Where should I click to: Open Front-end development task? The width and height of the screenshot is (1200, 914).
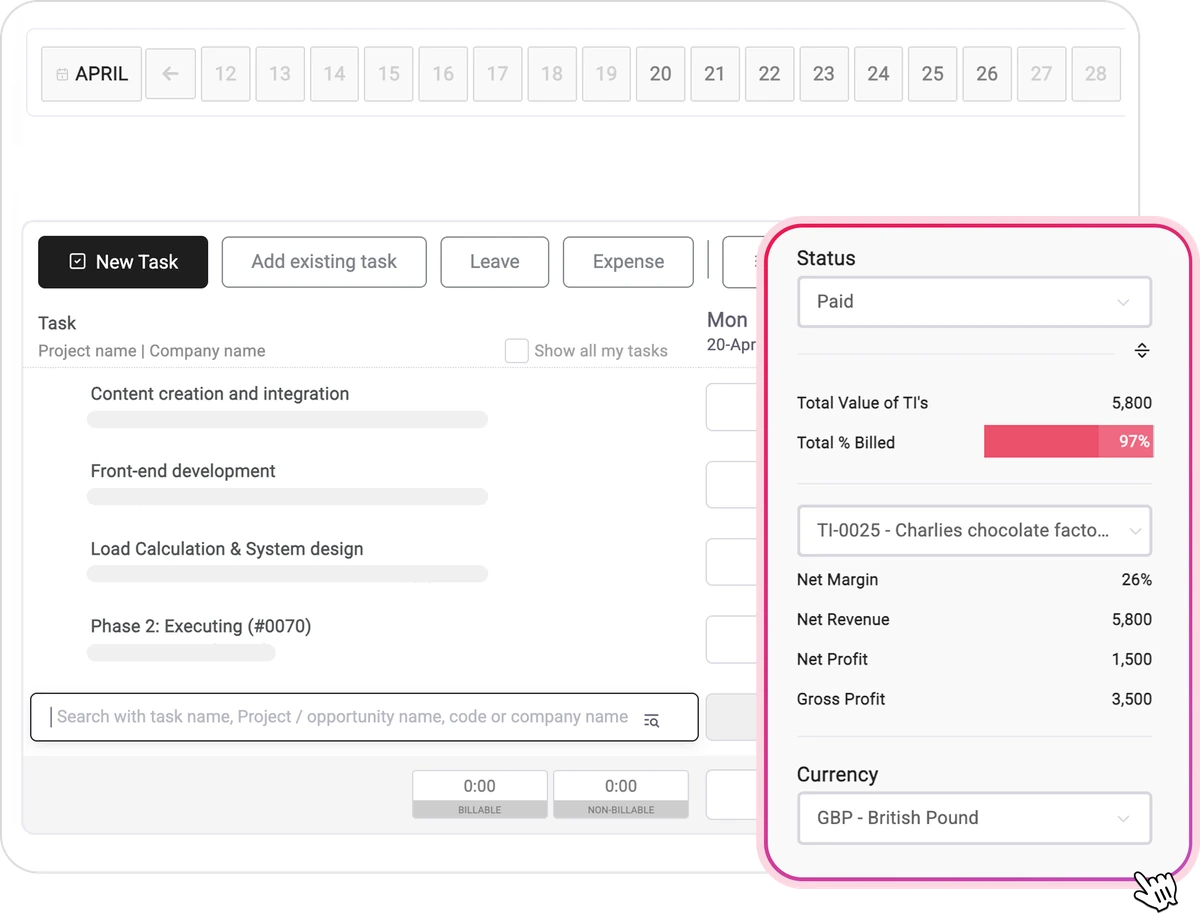(x=183, y=471)
